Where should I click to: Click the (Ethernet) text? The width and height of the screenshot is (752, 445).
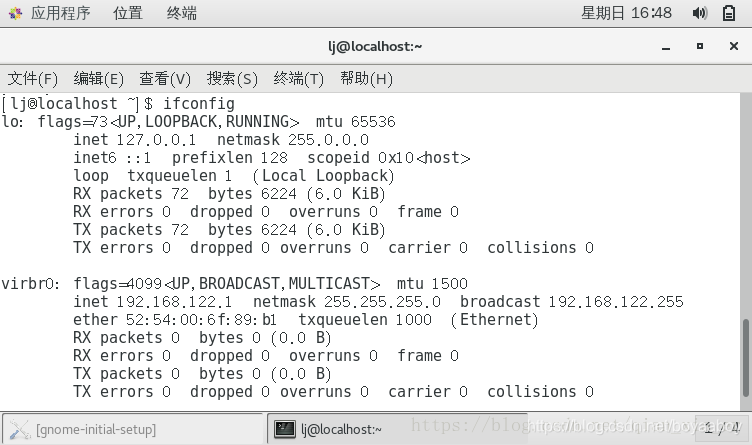(x=494, y=320)
